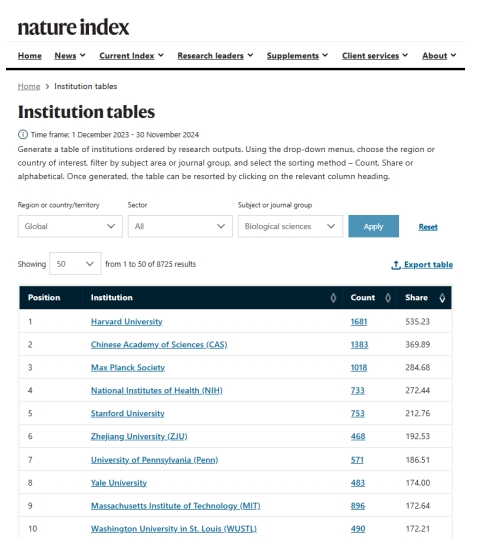484x557 pixels.
Task: Open Harvard University link
Action: 127,321
